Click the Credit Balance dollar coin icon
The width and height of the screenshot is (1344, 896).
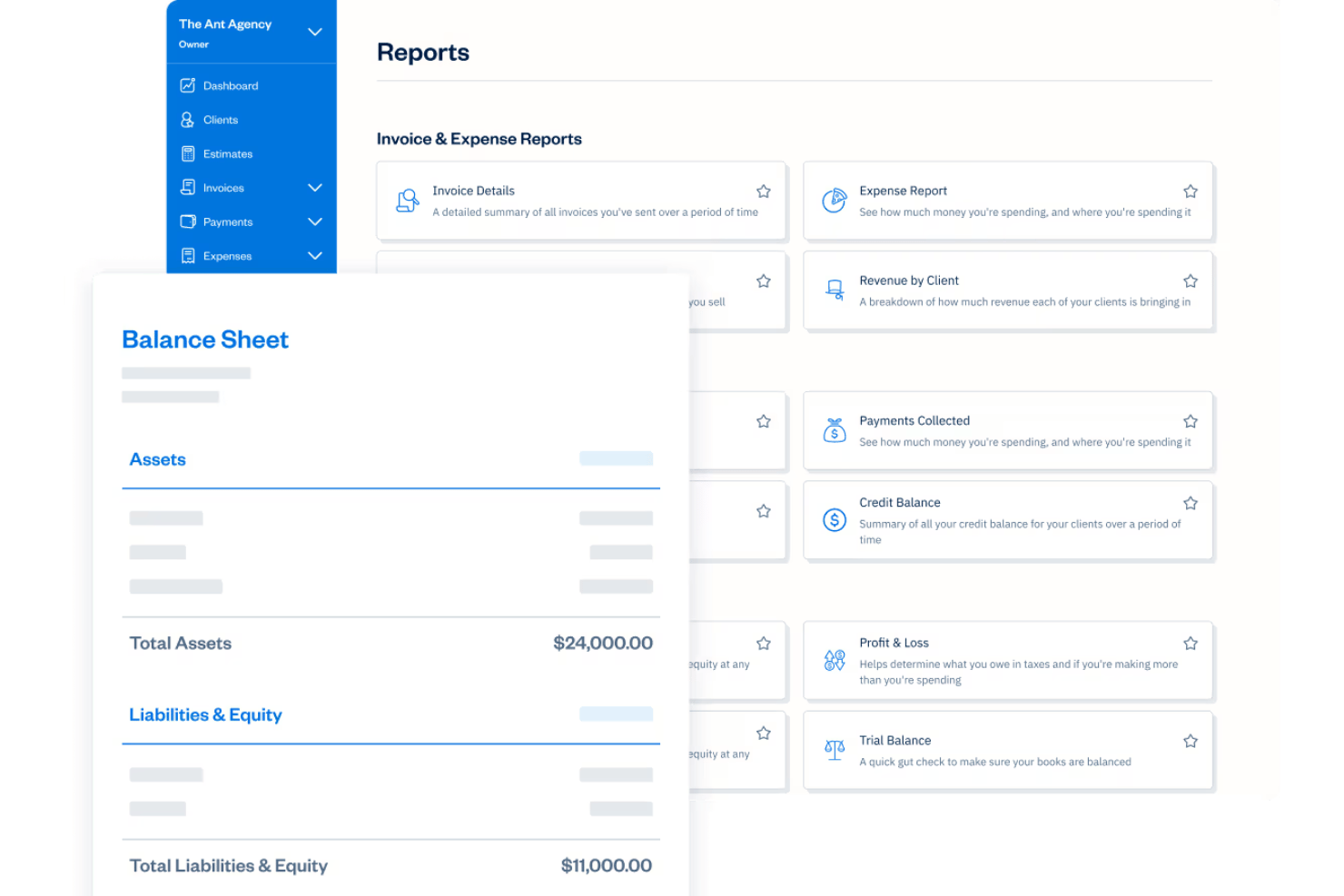835,520
